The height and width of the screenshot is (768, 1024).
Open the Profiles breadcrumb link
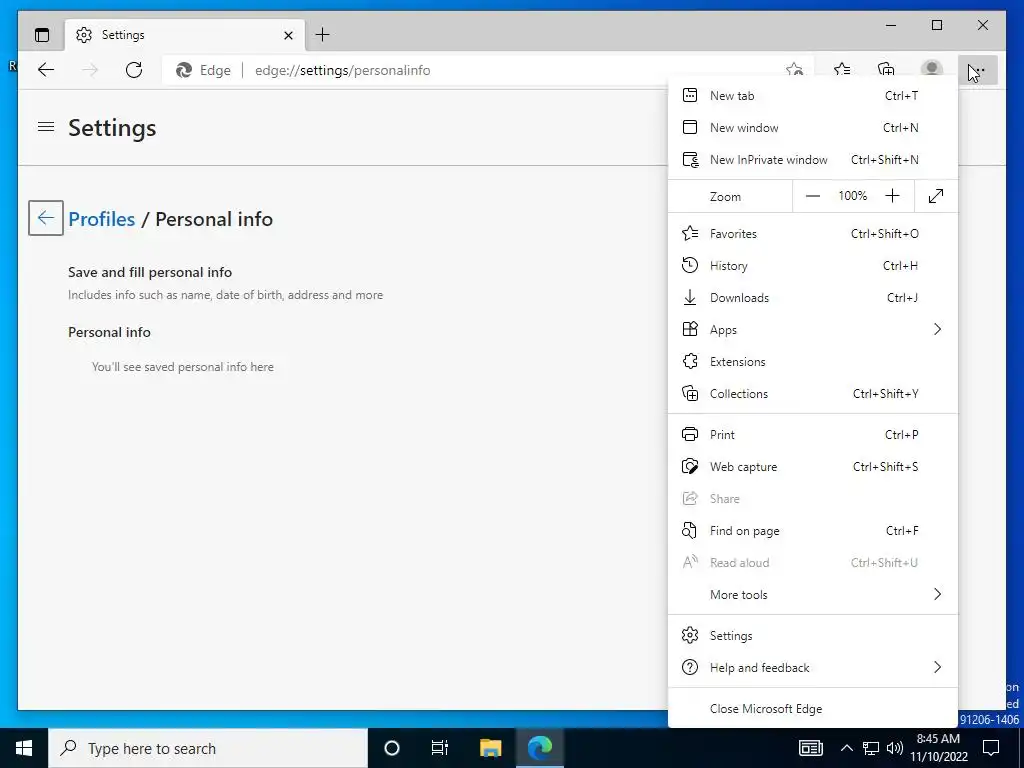click(102, 219)
